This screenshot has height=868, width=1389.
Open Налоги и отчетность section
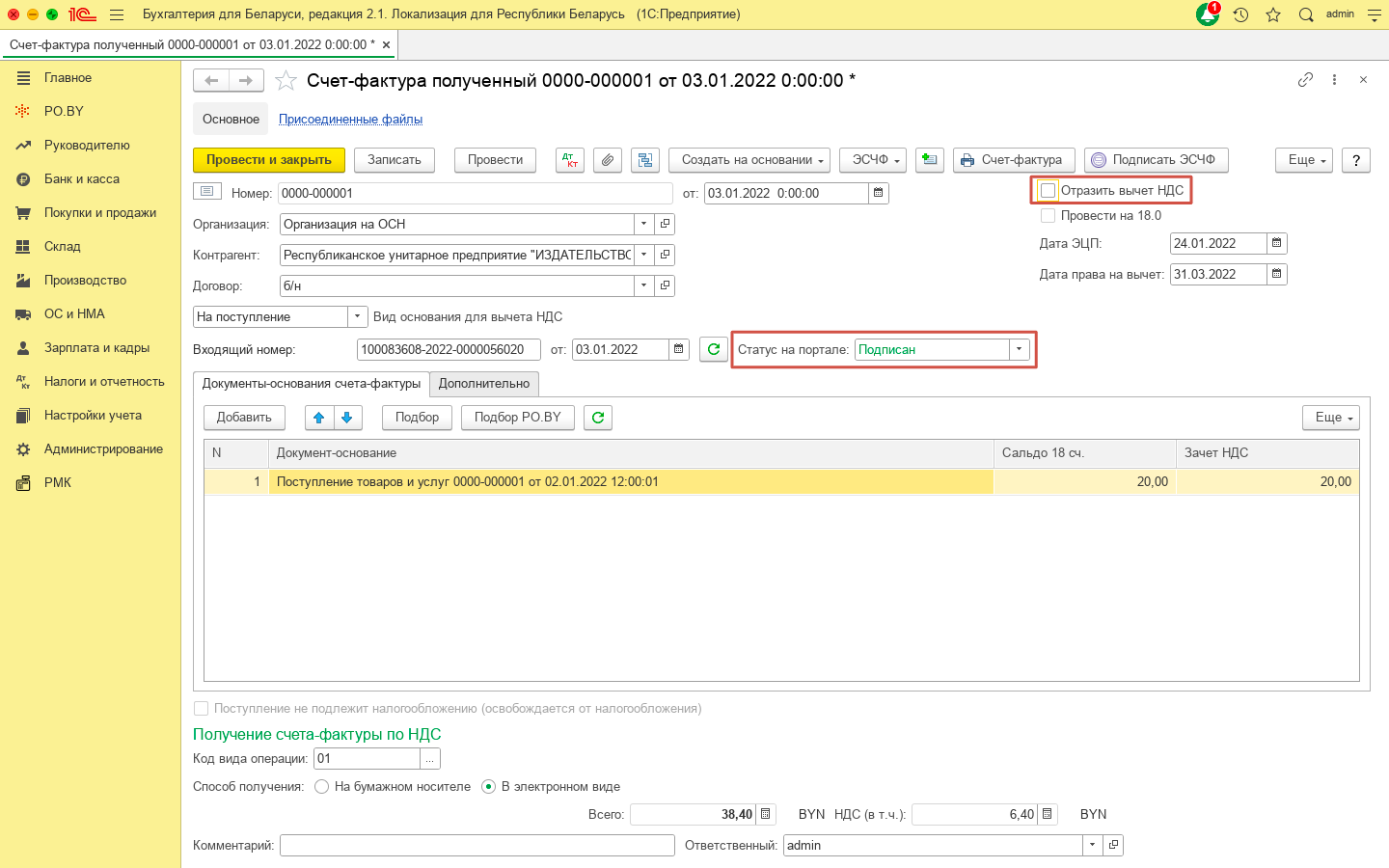[104, 382]
